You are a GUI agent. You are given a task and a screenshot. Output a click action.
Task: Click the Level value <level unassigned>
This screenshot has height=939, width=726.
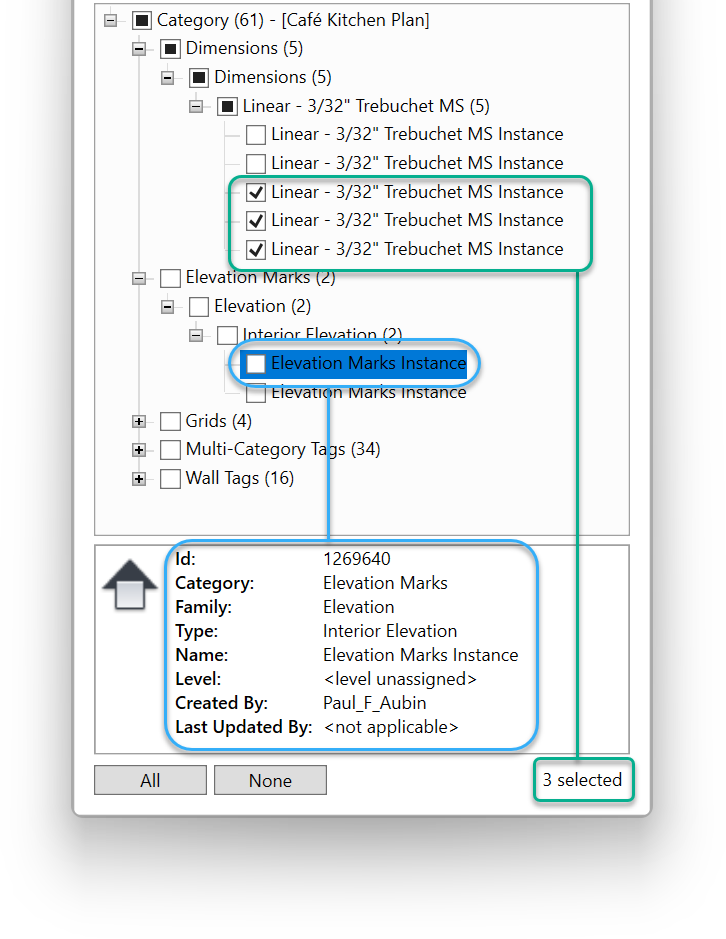400,679
